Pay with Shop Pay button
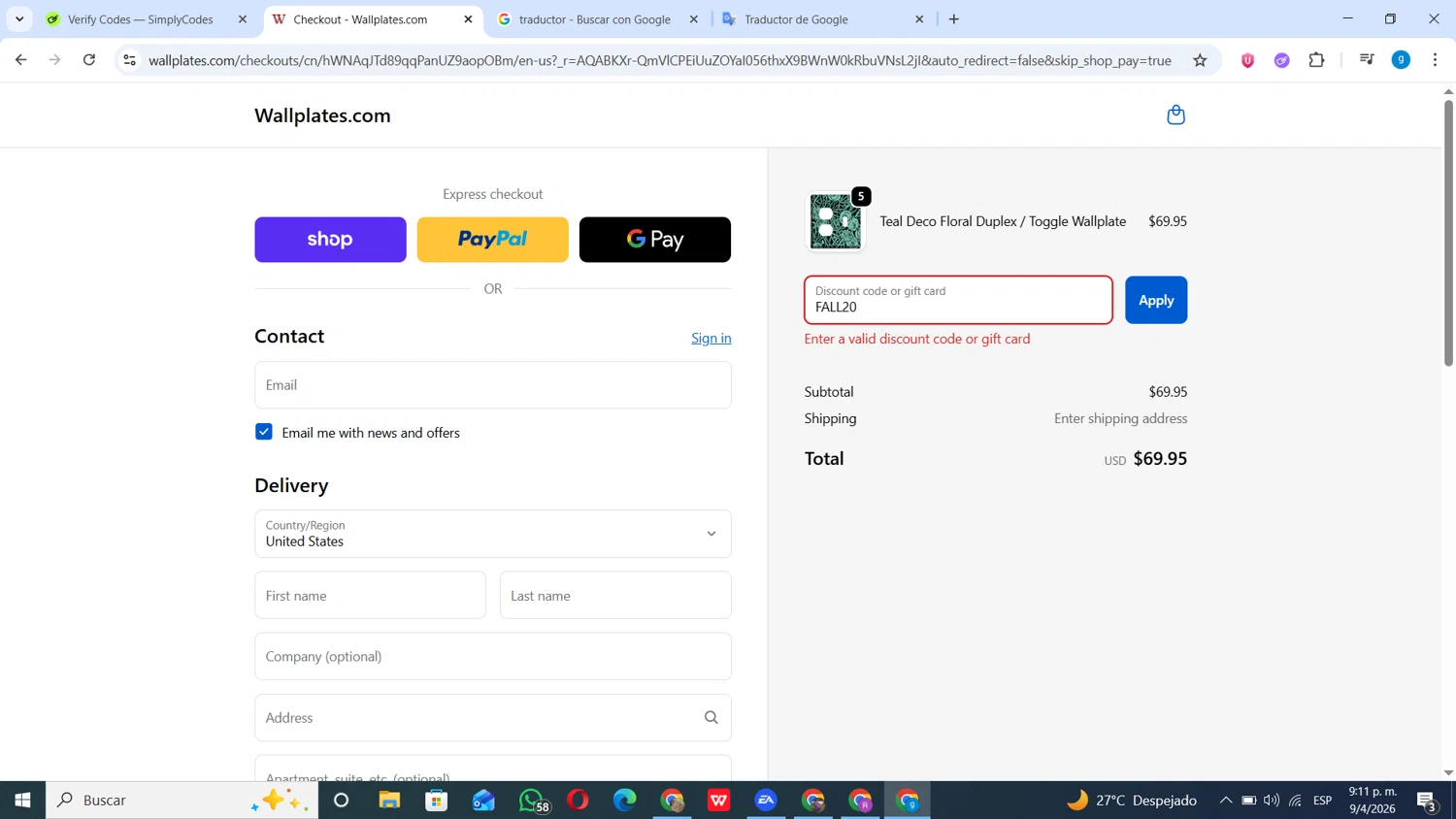This screenshot has height=819, width=1456. [330, 240]
